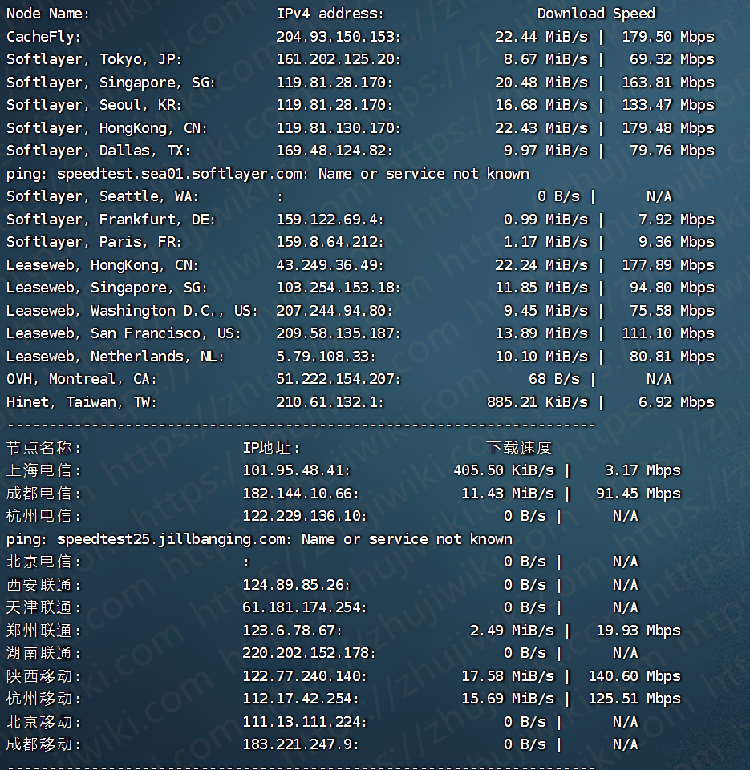Select 'Softlayer, Frankfurt, DE:' label

[x=111, y=220]
